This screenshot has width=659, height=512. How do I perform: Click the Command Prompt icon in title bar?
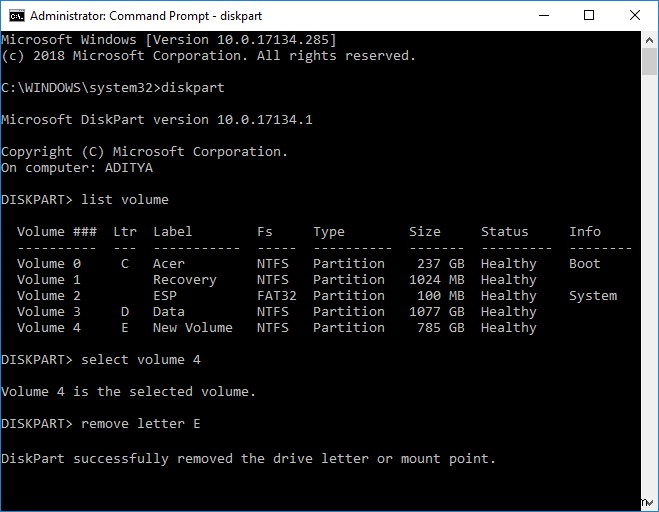pos(15,15)
